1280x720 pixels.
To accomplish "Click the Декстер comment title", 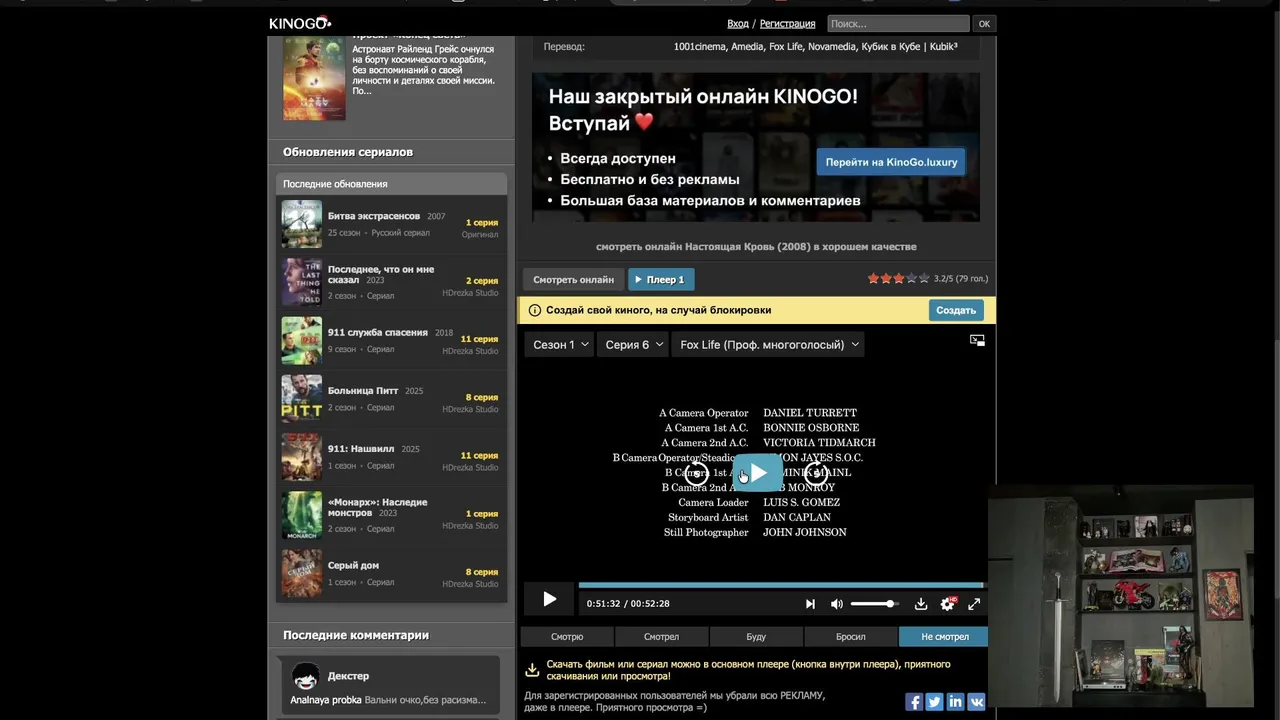I will pos(348,676).
